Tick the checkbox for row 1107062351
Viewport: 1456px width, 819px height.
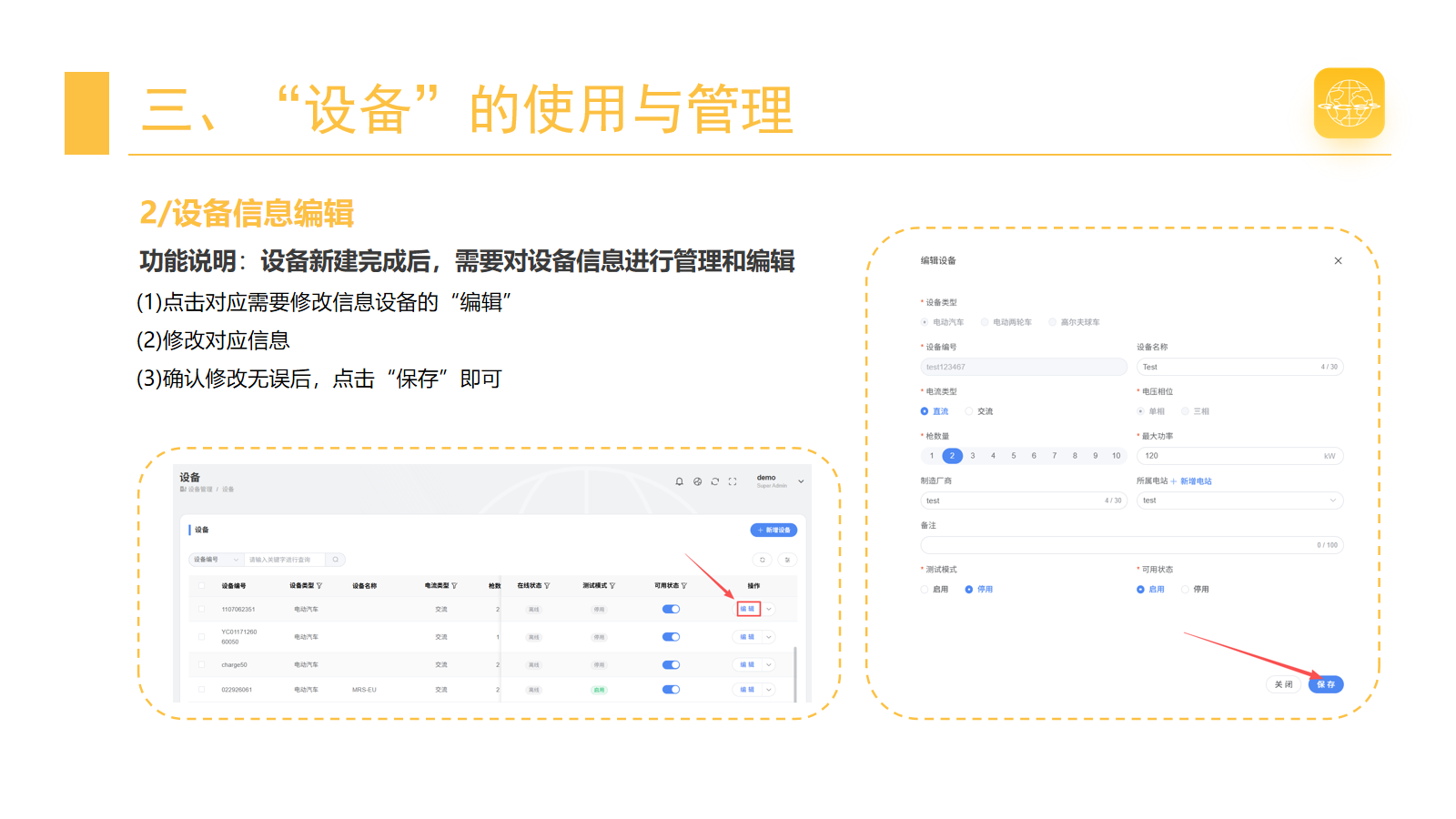(202, 609)
